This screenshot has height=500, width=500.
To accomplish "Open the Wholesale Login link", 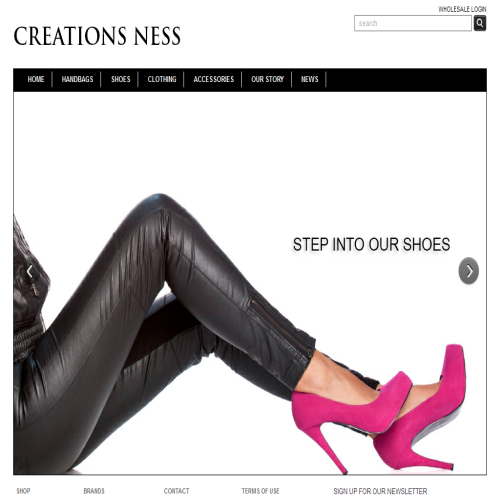I will 462,9.
